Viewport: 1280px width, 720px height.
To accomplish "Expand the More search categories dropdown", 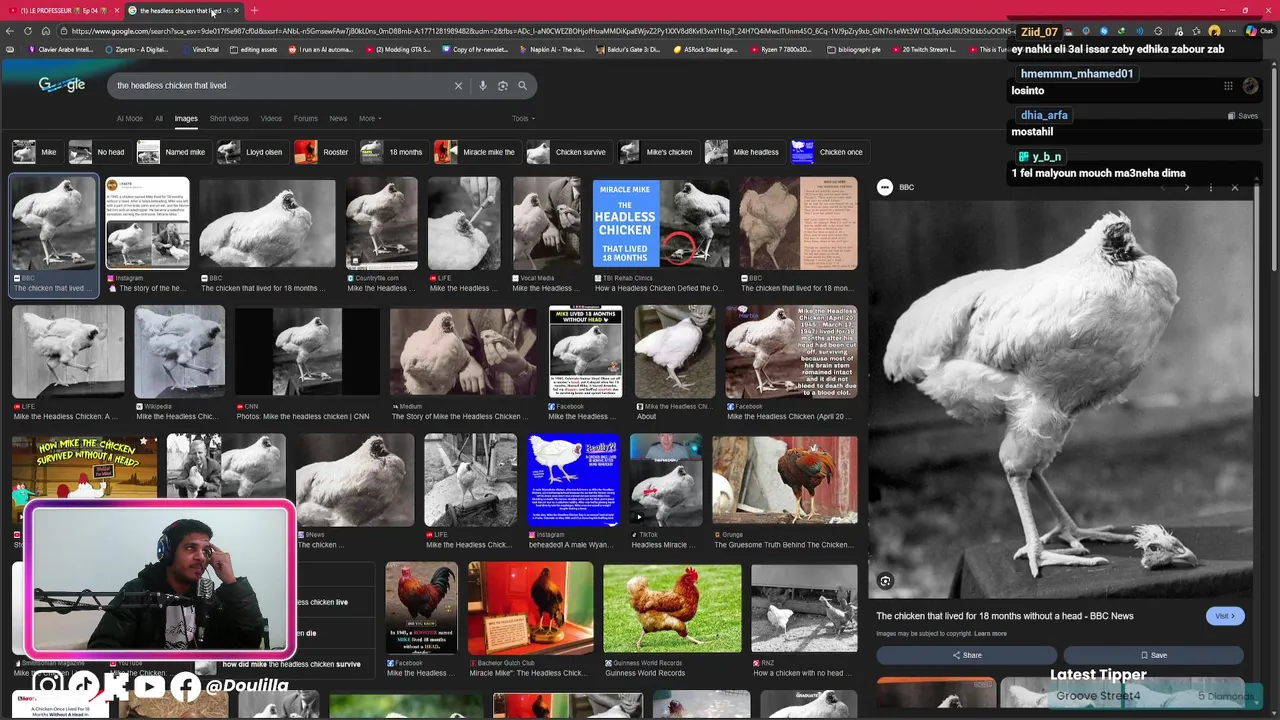I will pos(370,119).
